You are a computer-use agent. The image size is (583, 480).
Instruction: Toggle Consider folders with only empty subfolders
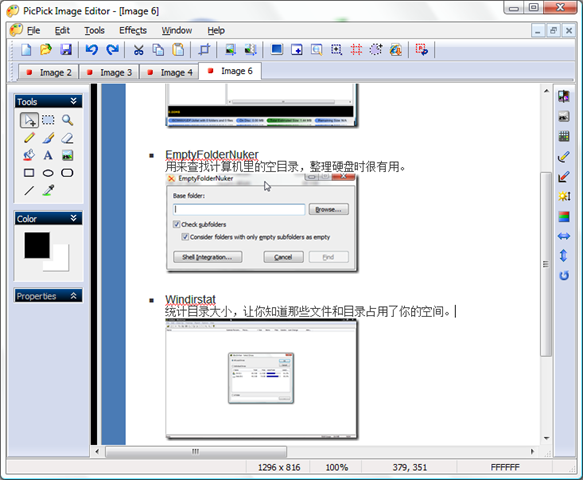click(185, 237)
